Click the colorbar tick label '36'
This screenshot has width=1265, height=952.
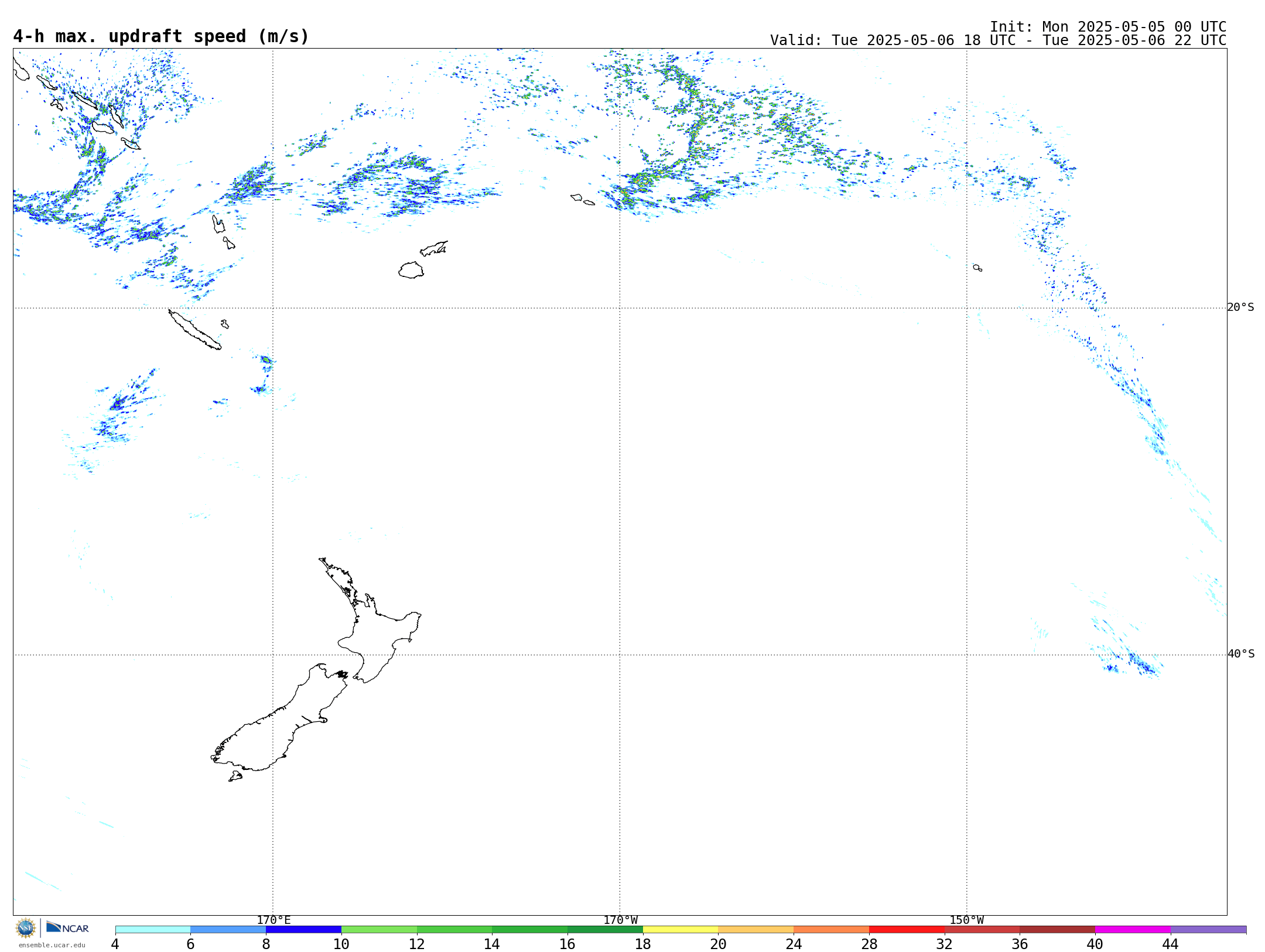(1020, 944)
